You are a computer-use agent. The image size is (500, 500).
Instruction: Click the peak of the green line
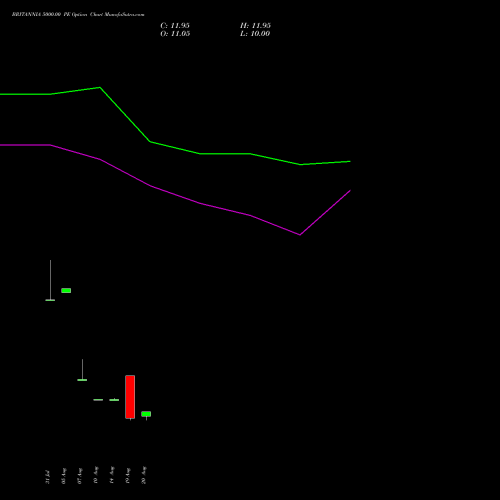pyautogui.click(x=100, y=87)
